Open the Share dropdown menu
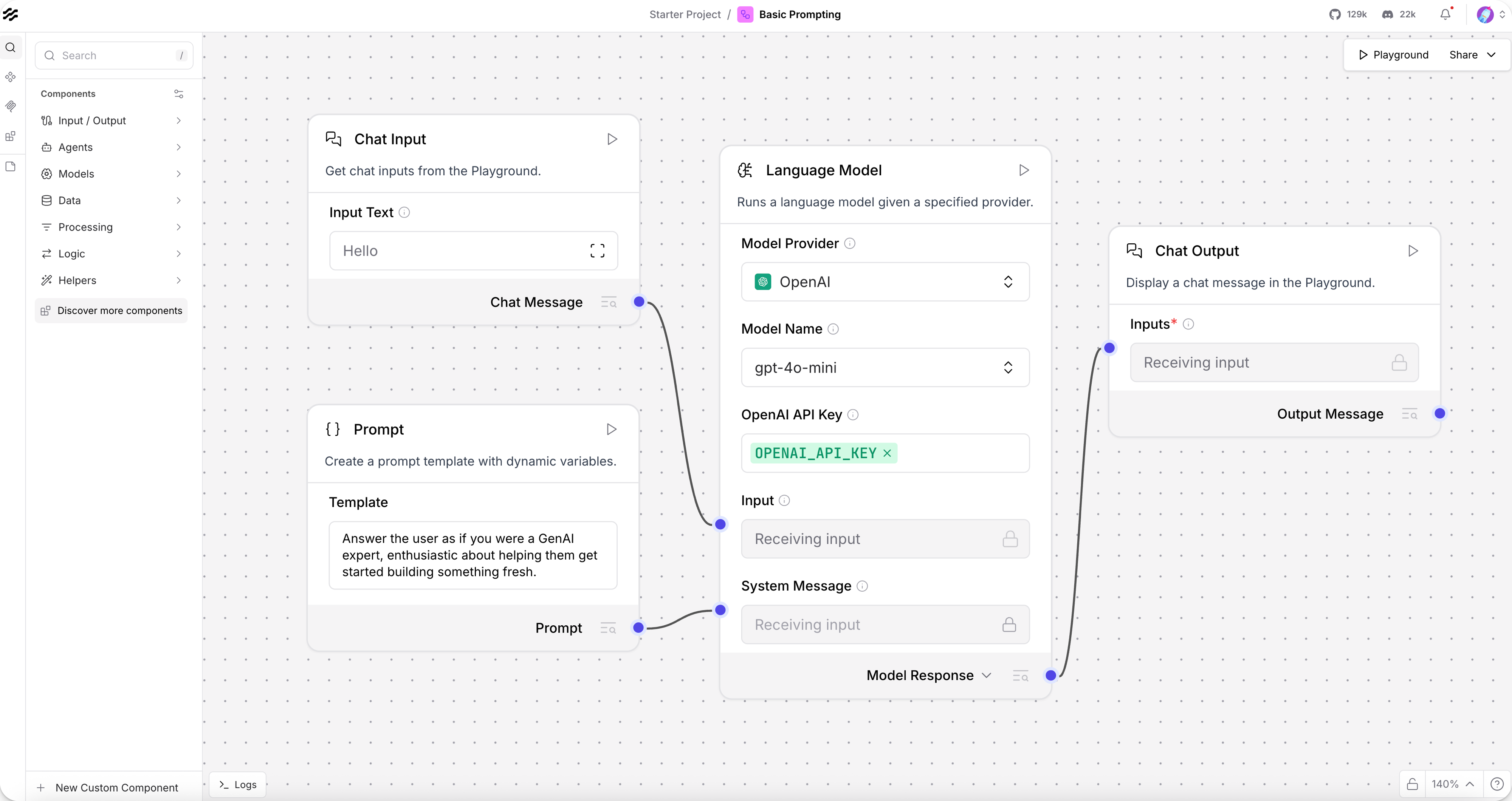1512x801 pixels. pos(1473,54)
